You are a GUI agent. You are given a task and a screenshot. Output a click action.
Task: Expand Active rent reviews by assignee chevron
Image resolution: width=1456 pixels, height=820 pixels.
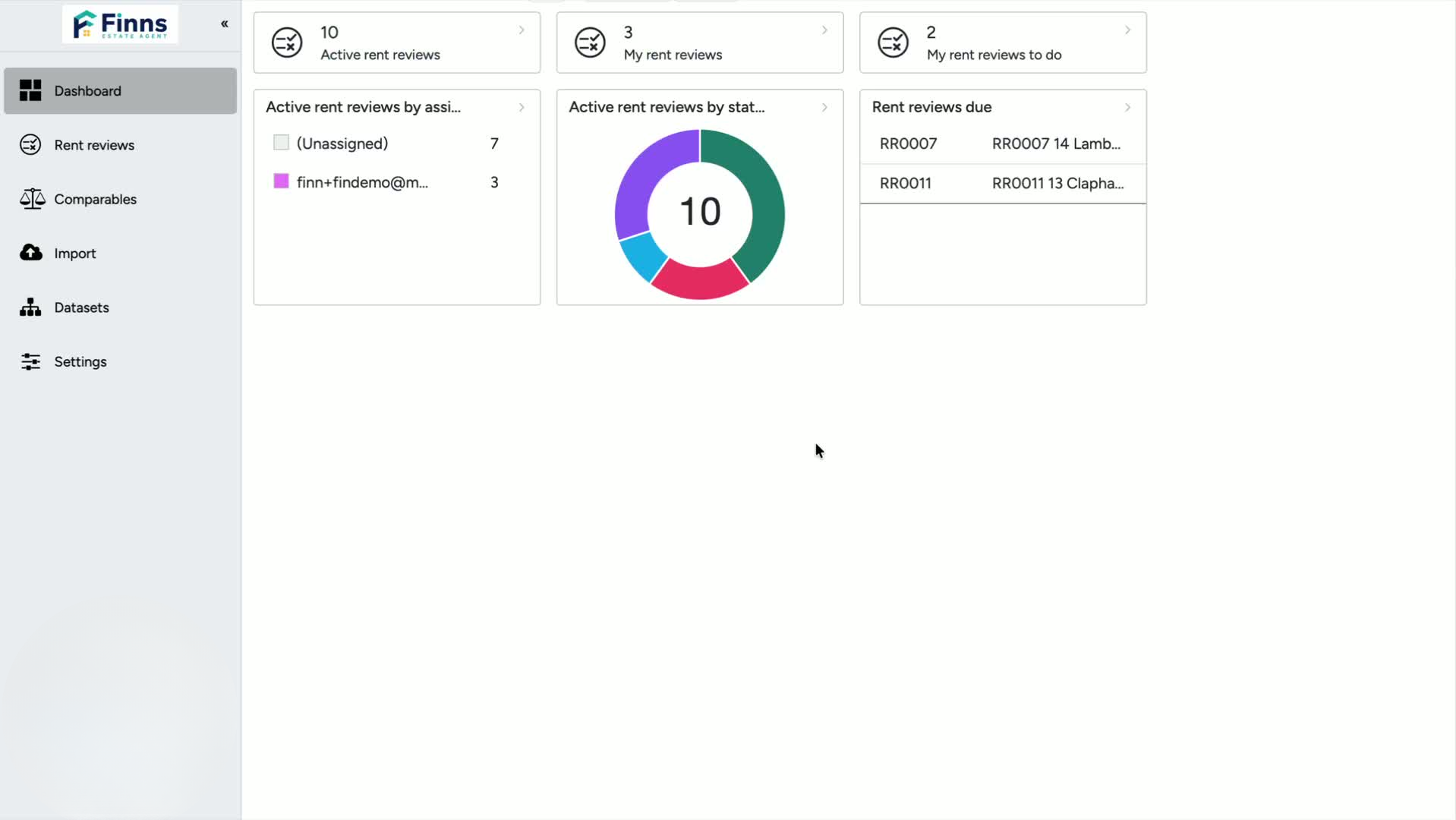[x=522, y=107]
